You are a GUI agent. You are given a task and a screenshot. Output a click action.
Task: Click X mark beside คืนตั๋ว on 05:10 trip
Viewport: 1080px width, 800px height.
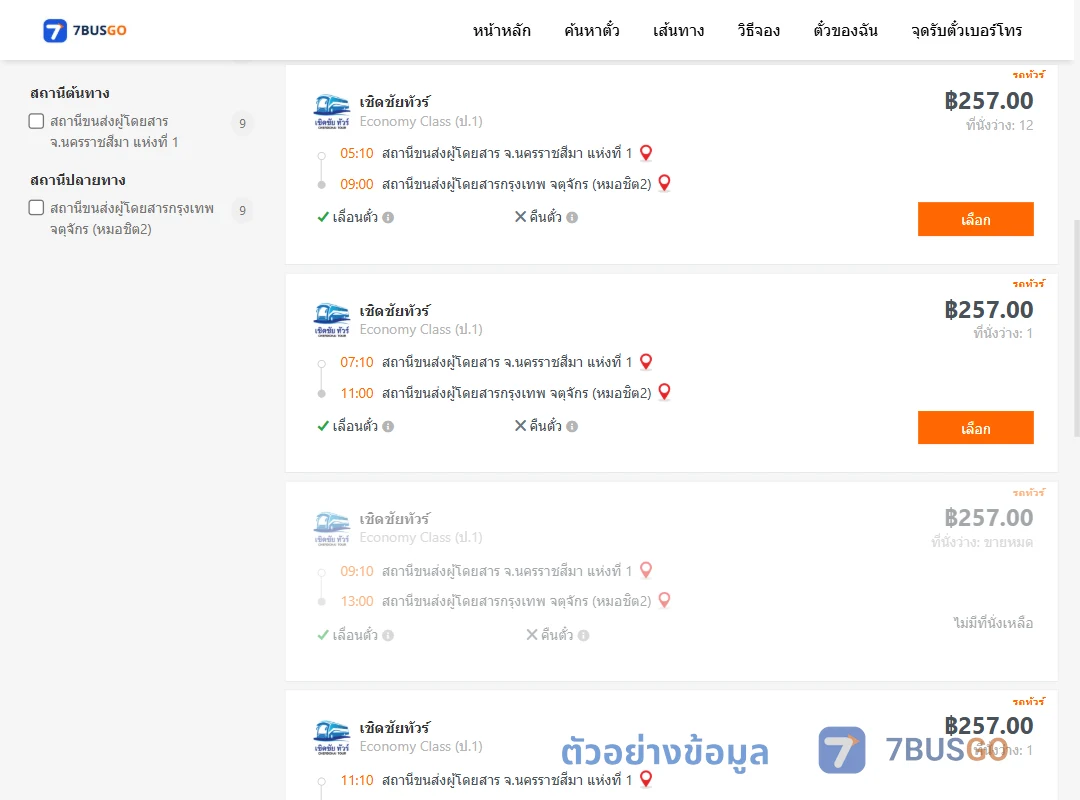[521, 216]
